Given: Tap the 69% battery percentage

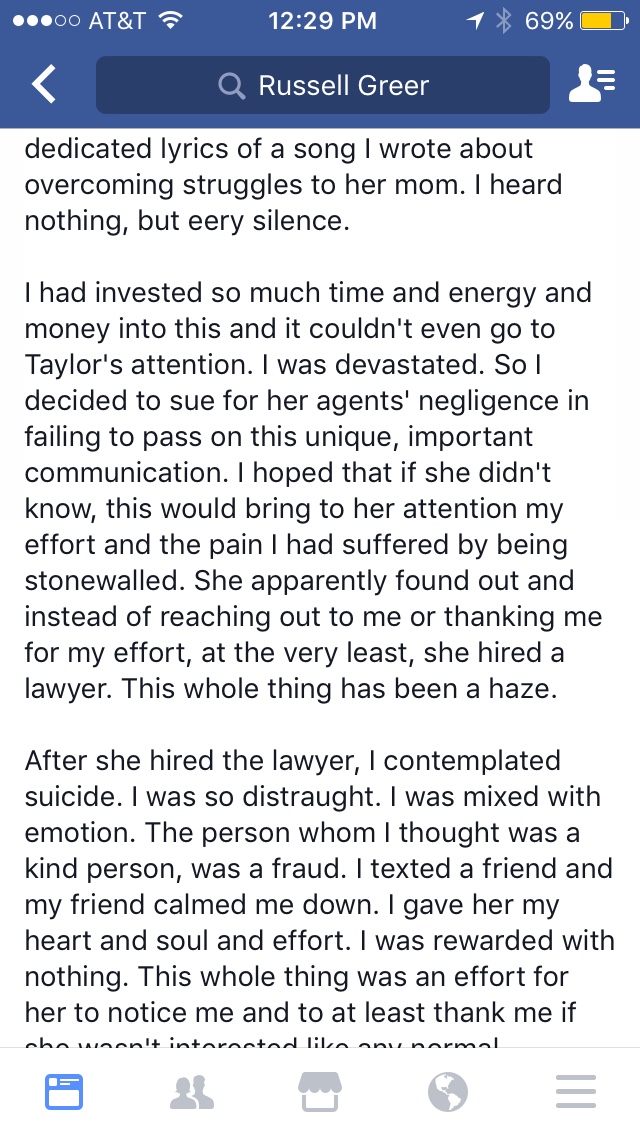Looking at the screenshot, I should (549, 21).
